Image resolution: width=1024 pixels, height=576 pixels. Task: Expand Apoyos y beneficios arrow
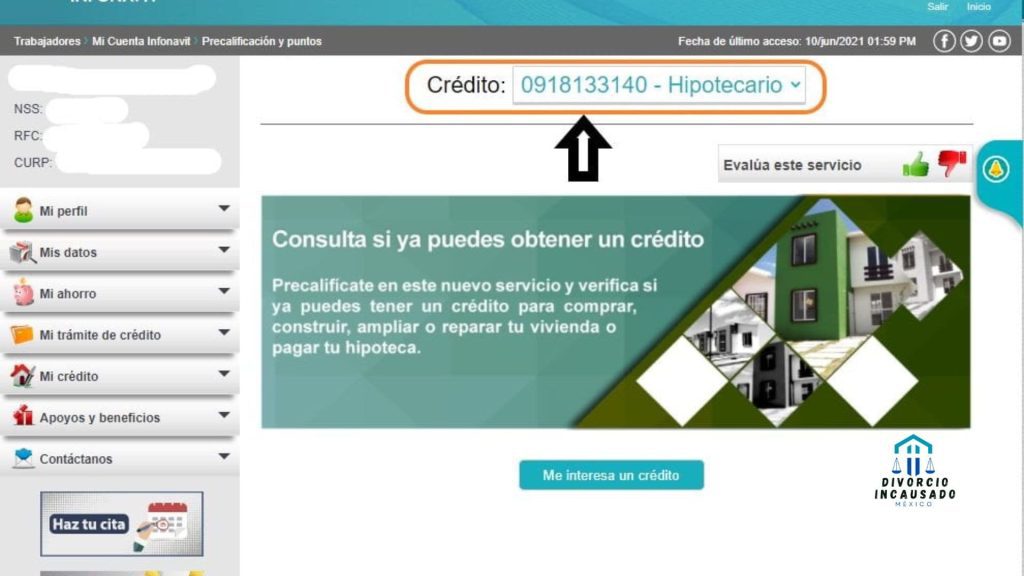coord(224,415)
